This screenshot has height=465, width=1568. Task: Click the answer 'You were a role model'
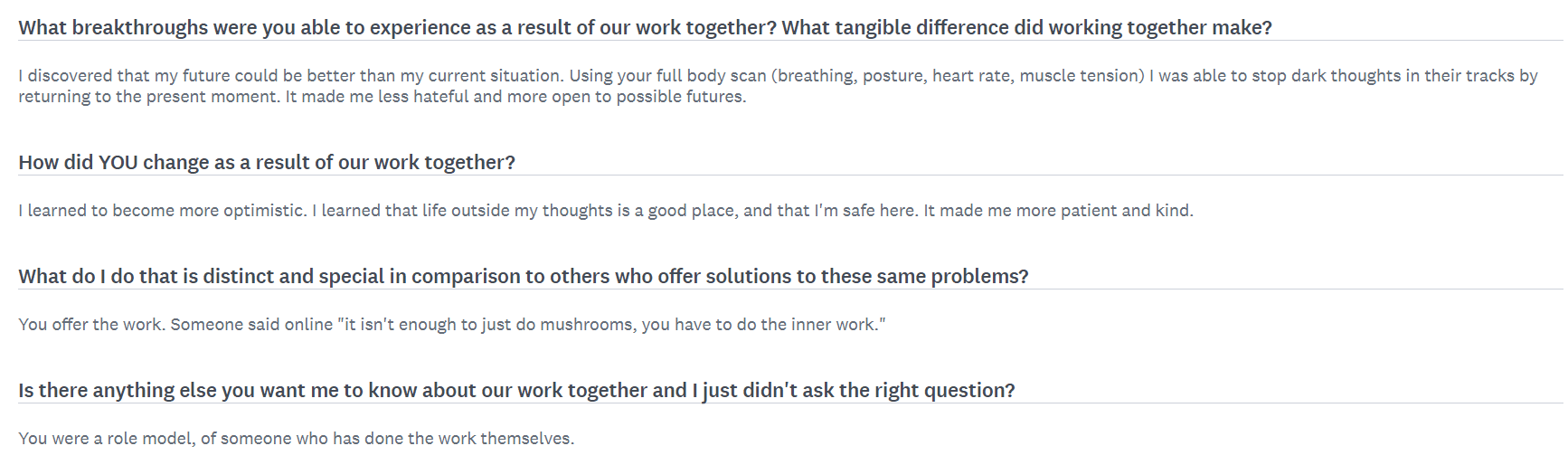pyautogui.click(x=297, y=439)
